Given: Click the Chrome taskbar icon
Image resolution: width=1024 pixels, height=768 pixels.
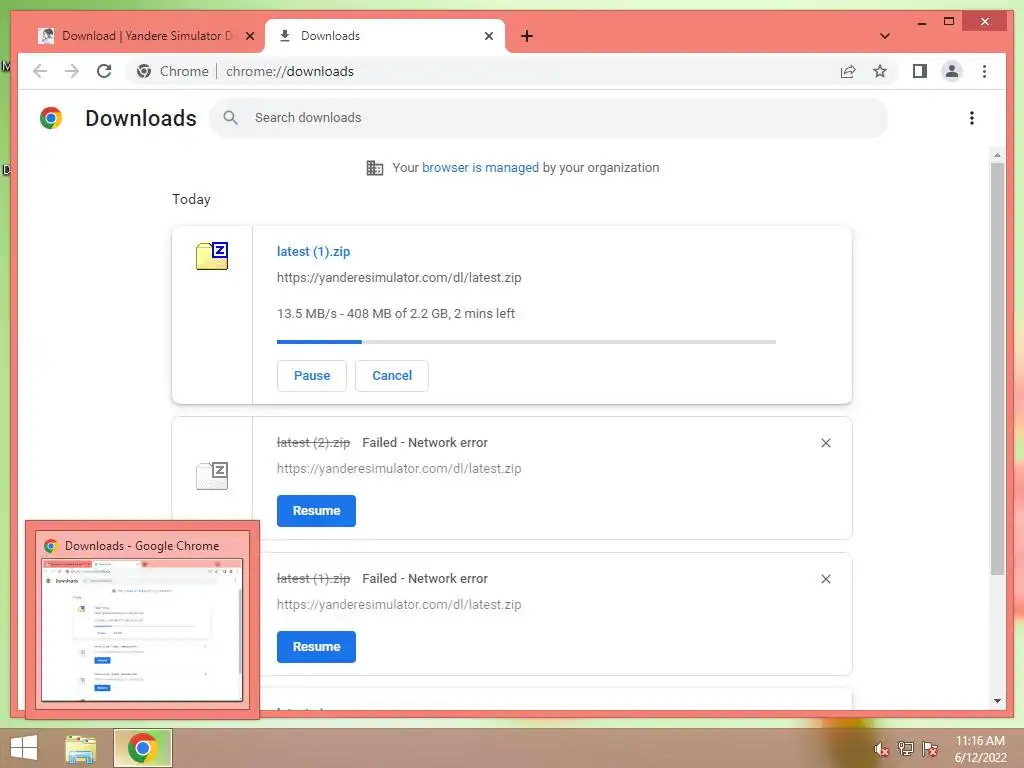Looking at the screenshot, I should [x=142, y=748].
